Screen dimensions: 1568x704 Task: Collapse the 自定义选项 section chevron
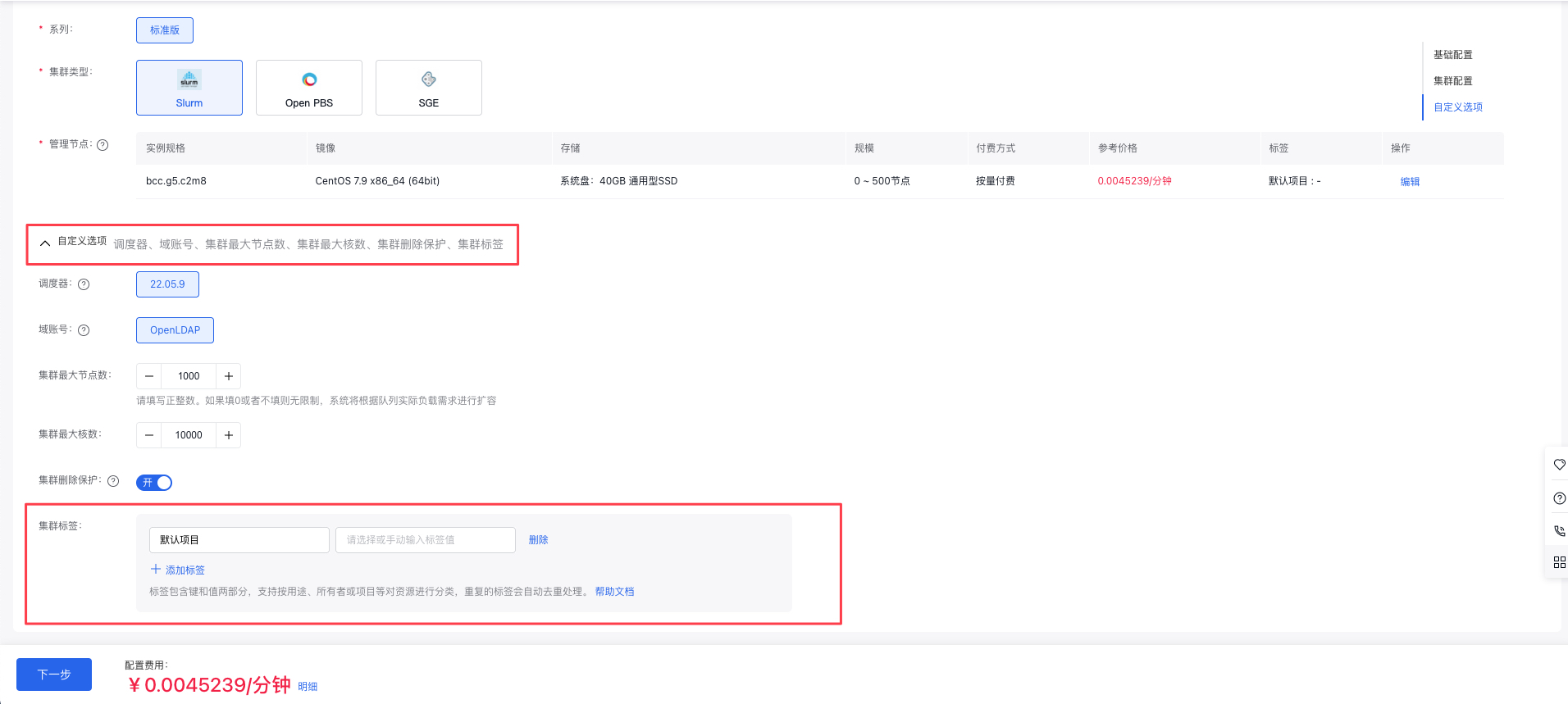click(45, 243)
